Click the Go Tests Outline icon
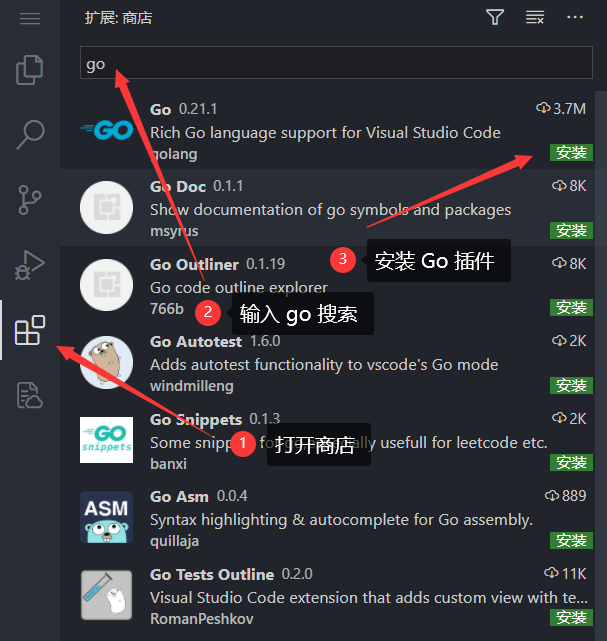The height and width of the screenshot is (641, 607). pyautogui.click(x=106, y=595)
